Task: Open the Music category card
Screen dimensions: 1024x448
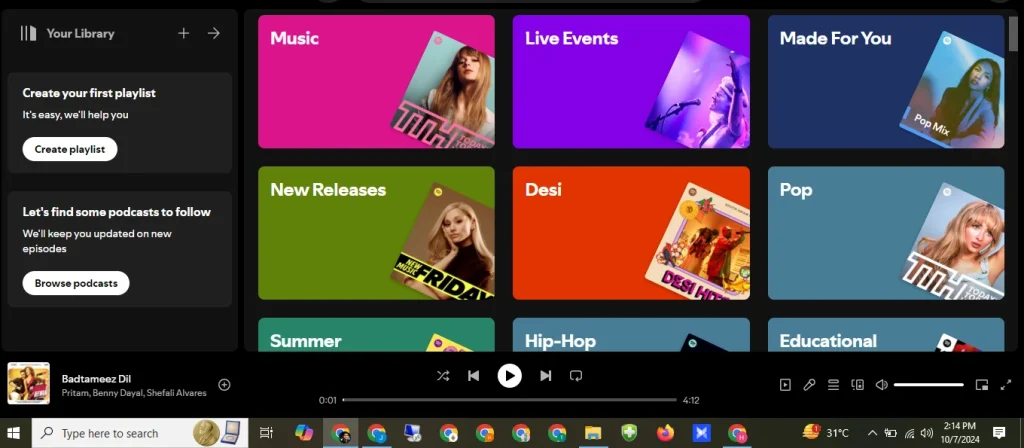Action: (376, 82)
